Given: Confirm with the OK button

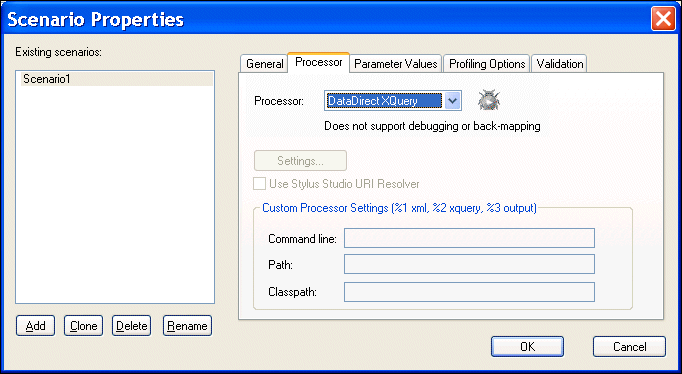Looking at the screenshot, I should [527, 347].
